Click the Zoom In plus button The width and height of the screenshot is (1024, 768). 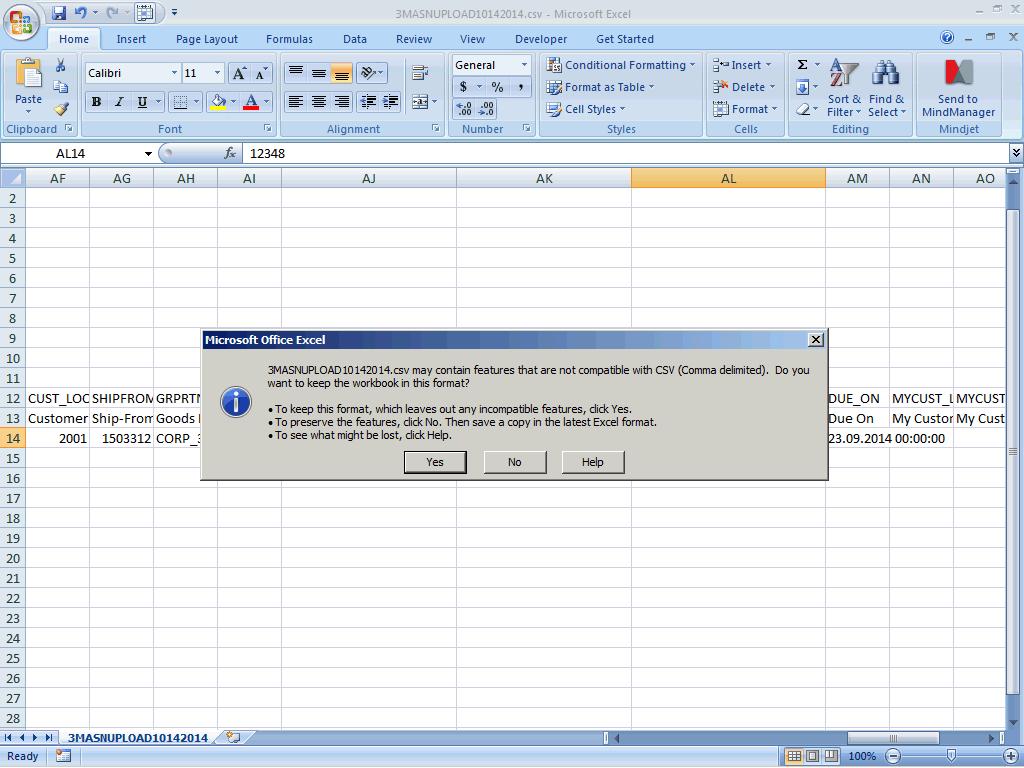click(1011, 756)
